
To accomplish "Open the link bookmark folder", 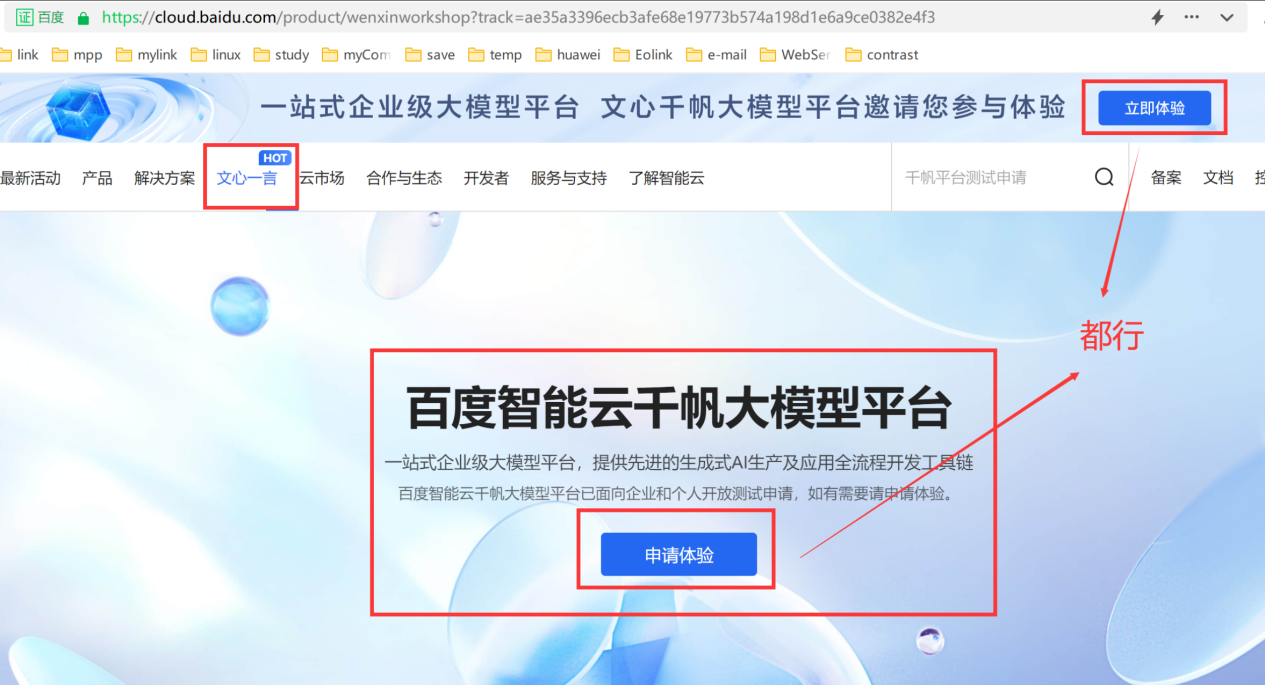I will point(19,55).
